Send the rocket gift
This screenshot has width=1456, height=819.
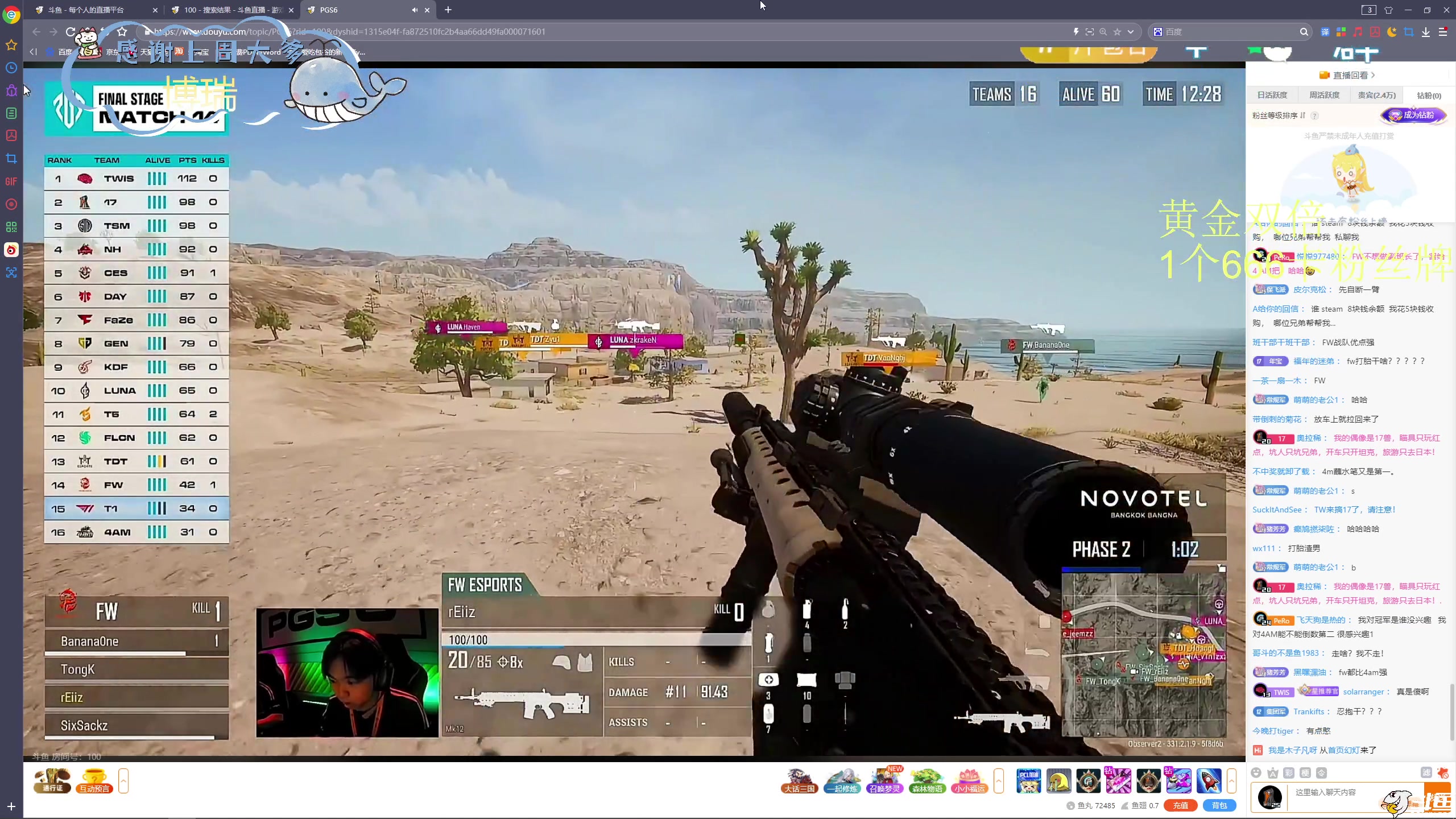click(1209, 780)
